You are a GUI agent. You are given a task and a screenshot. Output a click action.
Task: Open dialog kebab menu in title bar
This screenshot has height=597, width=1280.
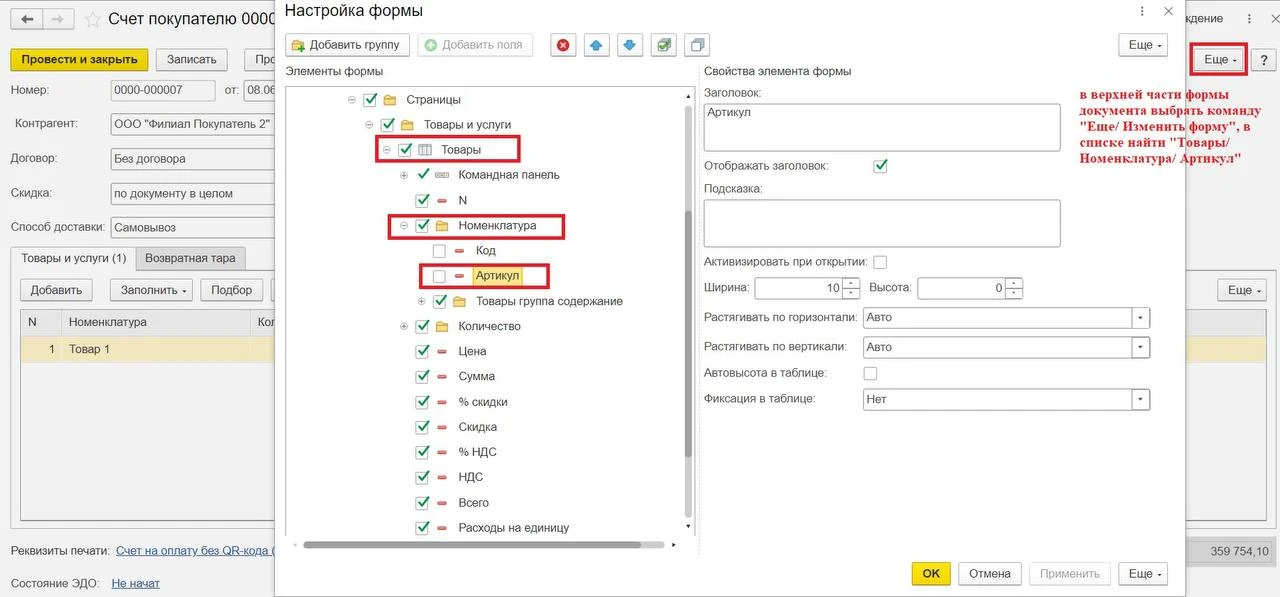[1142, 11]
